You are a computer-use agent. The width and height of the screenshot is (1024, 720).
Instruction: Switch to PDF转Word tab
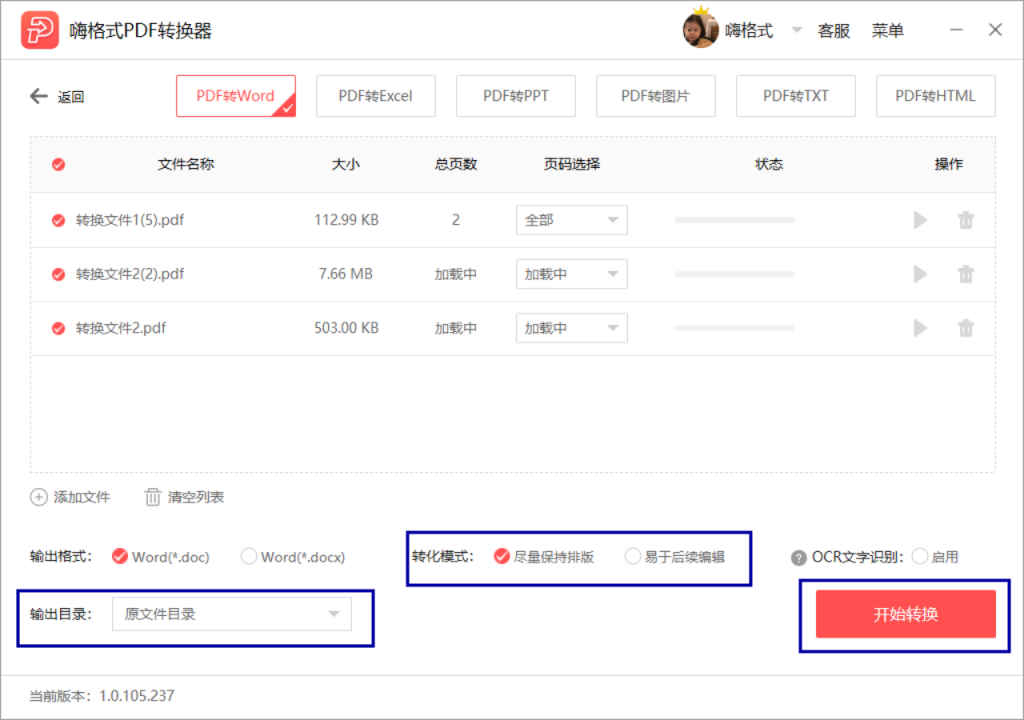point(236,96)
